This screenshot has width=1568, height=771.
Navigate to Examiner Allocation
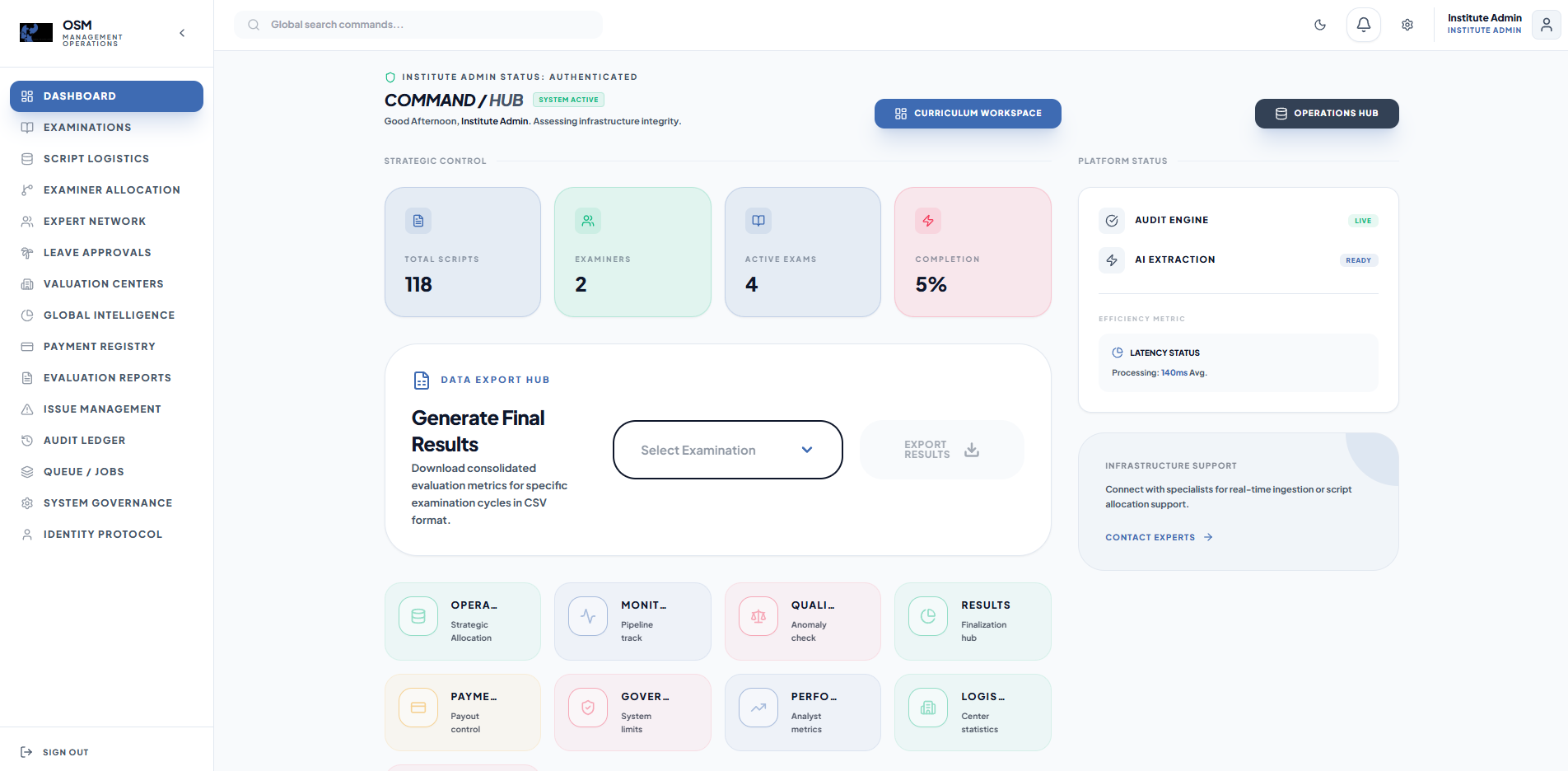[x=106, y=190]
